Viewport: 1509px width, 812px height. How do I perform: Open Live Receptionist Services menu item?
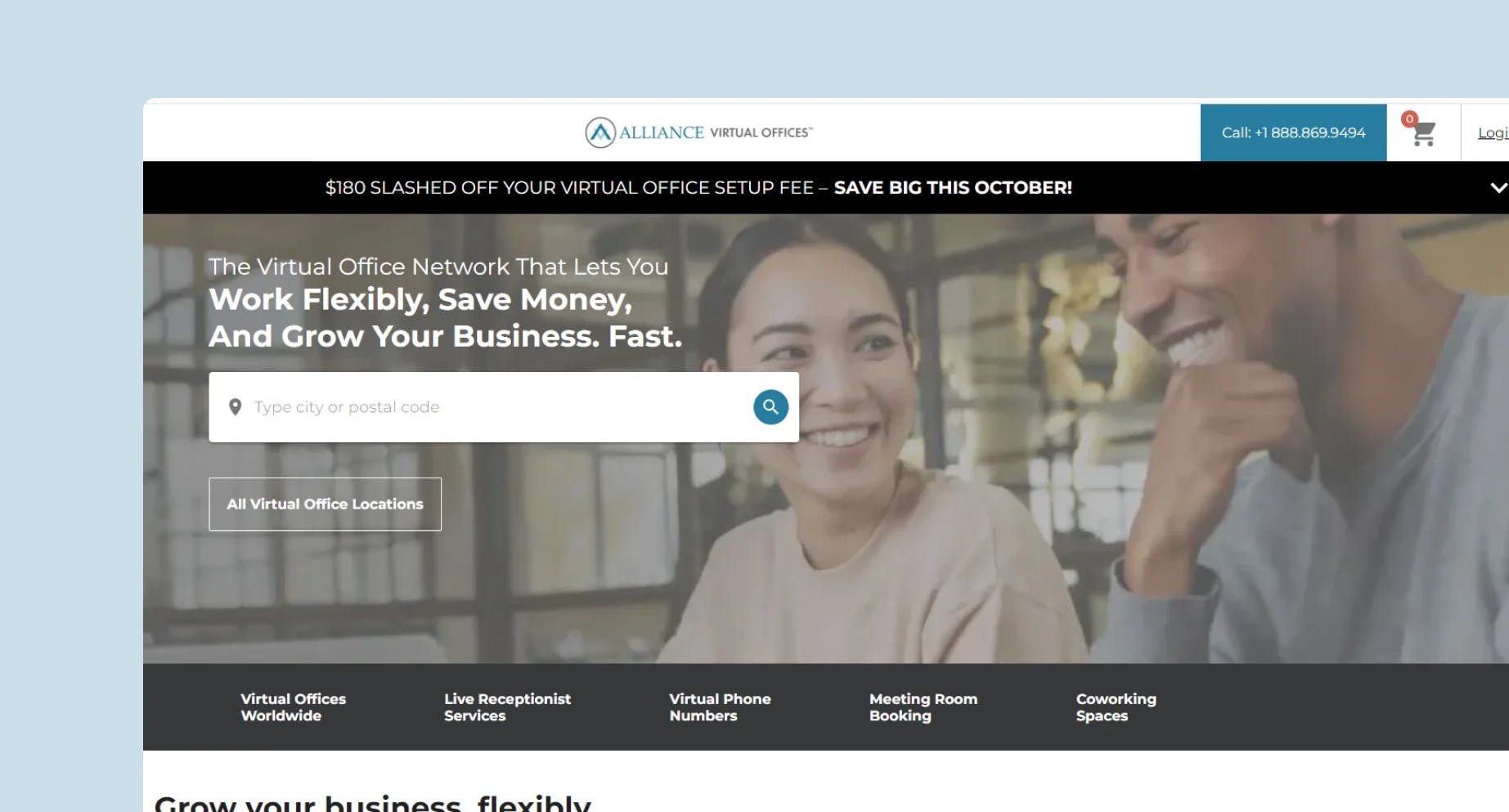507,707
